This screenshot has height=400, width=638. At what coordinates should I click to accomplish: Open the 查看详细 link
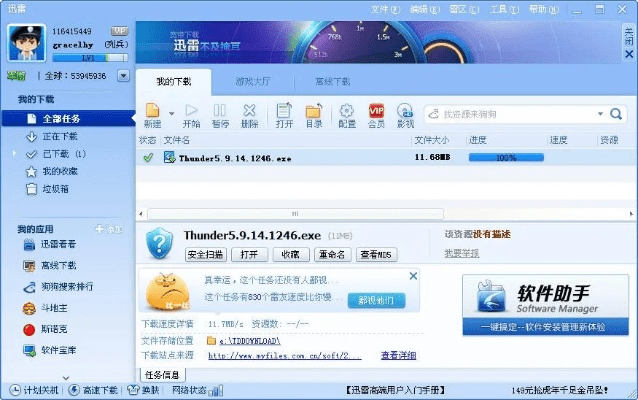pos(400,355)
